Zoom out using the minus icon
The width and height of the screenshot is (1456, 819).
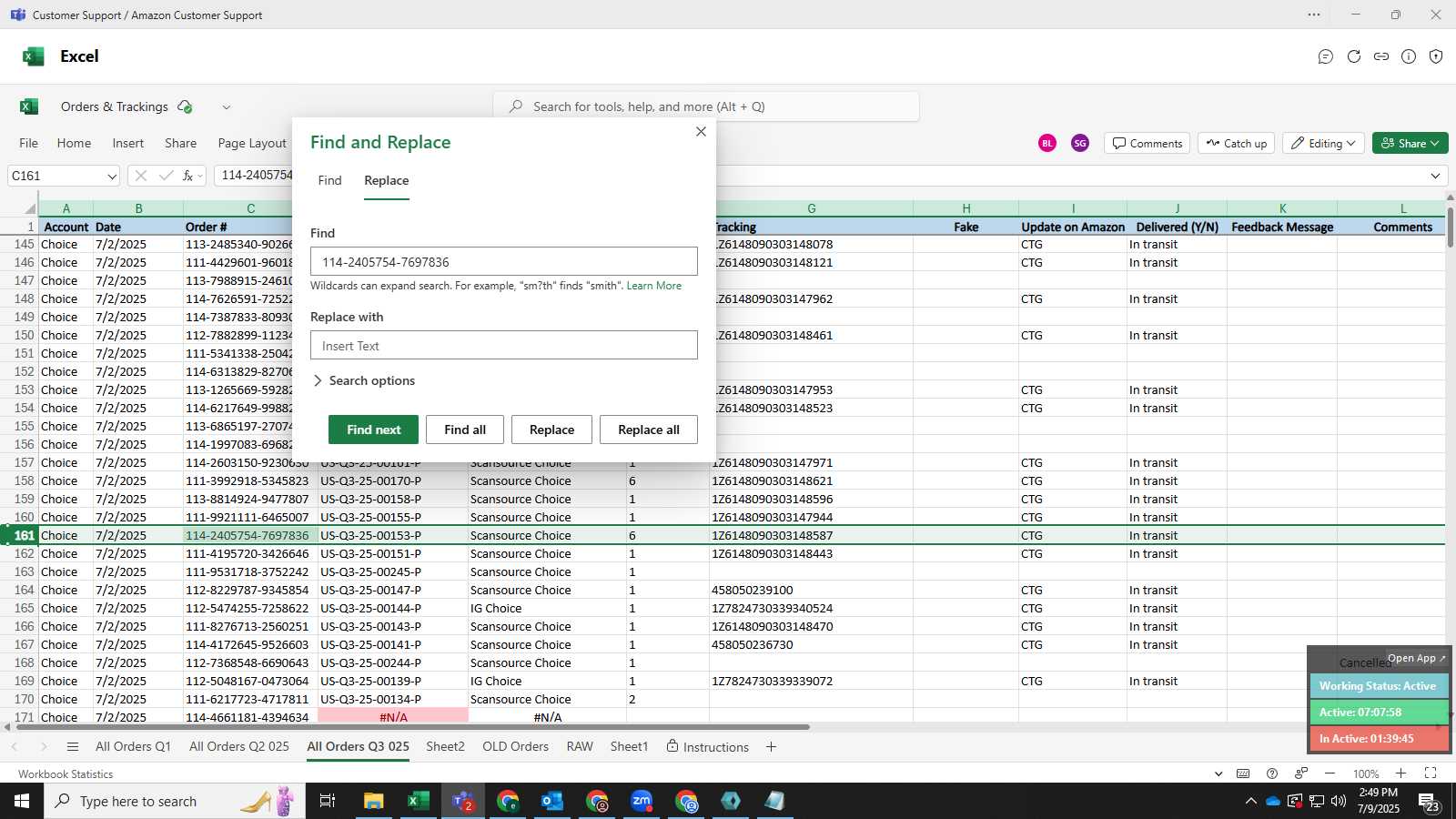[1330, 773]
